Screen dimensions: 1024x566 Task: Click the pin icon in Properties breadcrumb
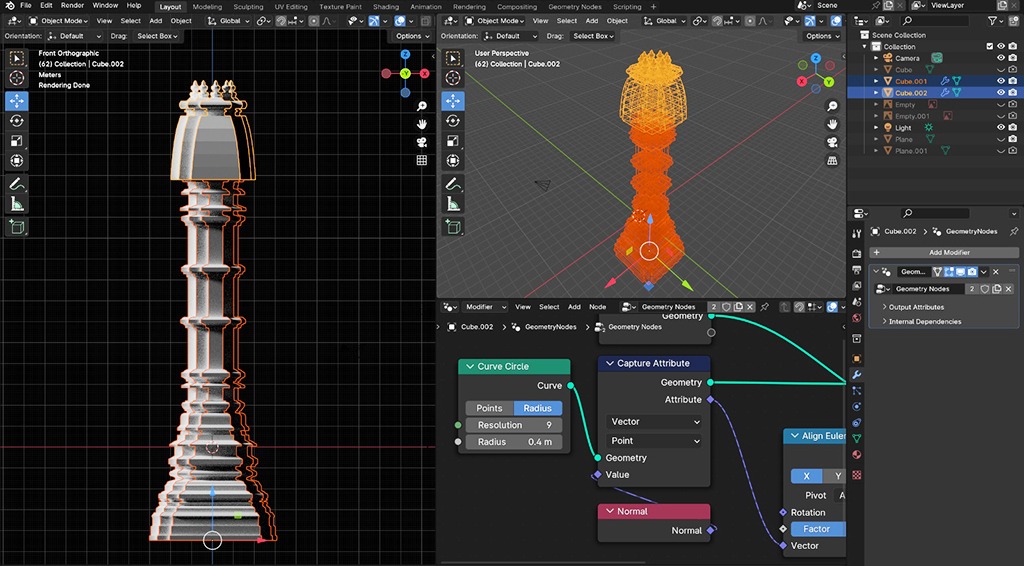(1014, 231)
